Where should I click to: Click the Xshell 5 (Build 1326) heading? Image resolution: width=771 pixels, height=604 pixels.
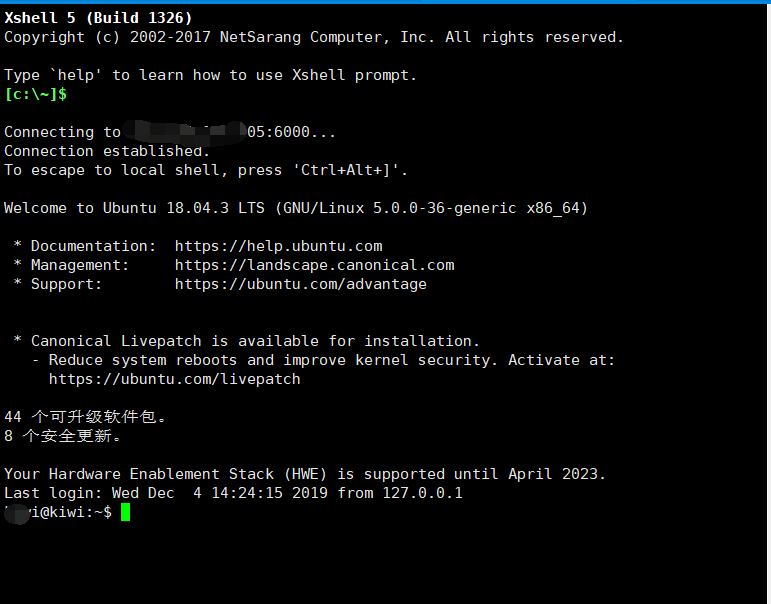coord(98,18)
